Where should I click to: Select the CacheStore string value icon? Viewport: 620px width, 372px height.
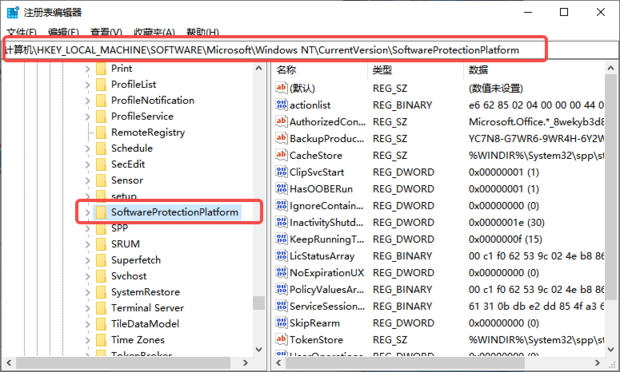point(281,155)
